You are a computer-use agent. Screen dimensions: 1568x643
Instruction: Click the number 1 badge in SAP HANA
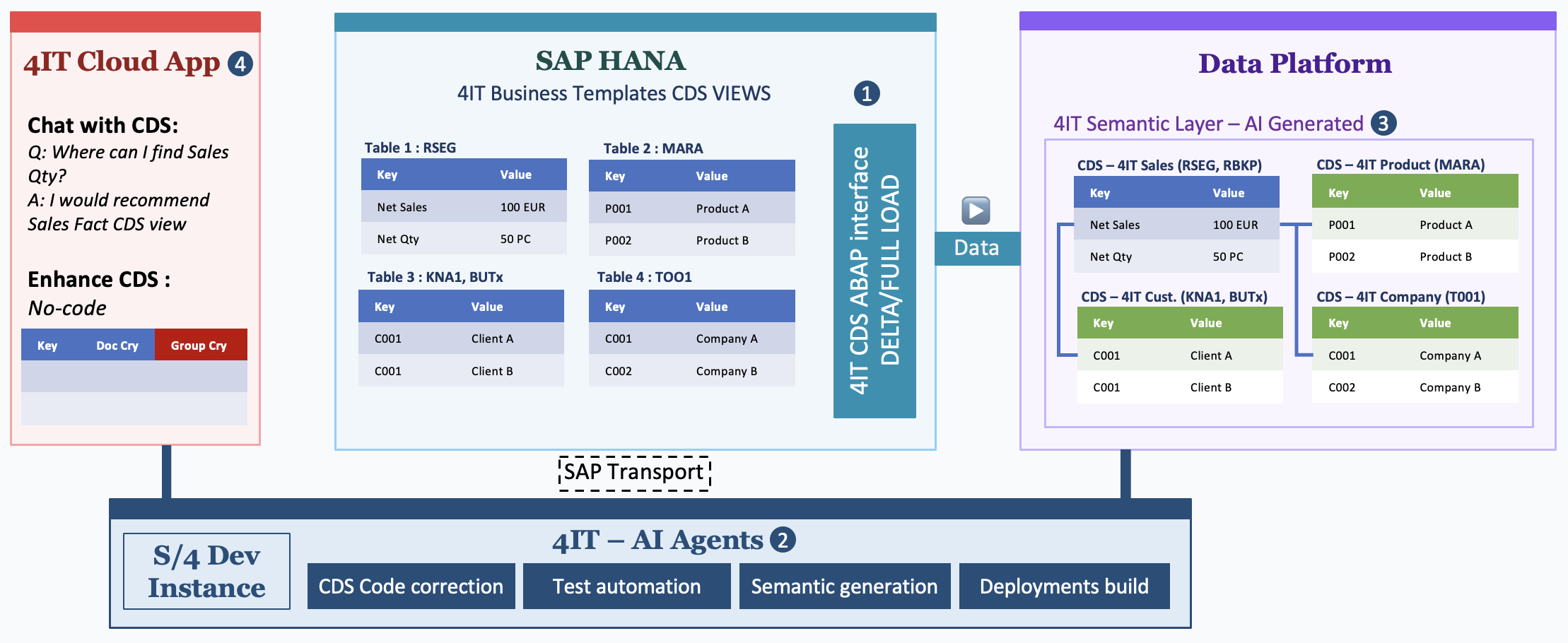(x=867, y=94)
